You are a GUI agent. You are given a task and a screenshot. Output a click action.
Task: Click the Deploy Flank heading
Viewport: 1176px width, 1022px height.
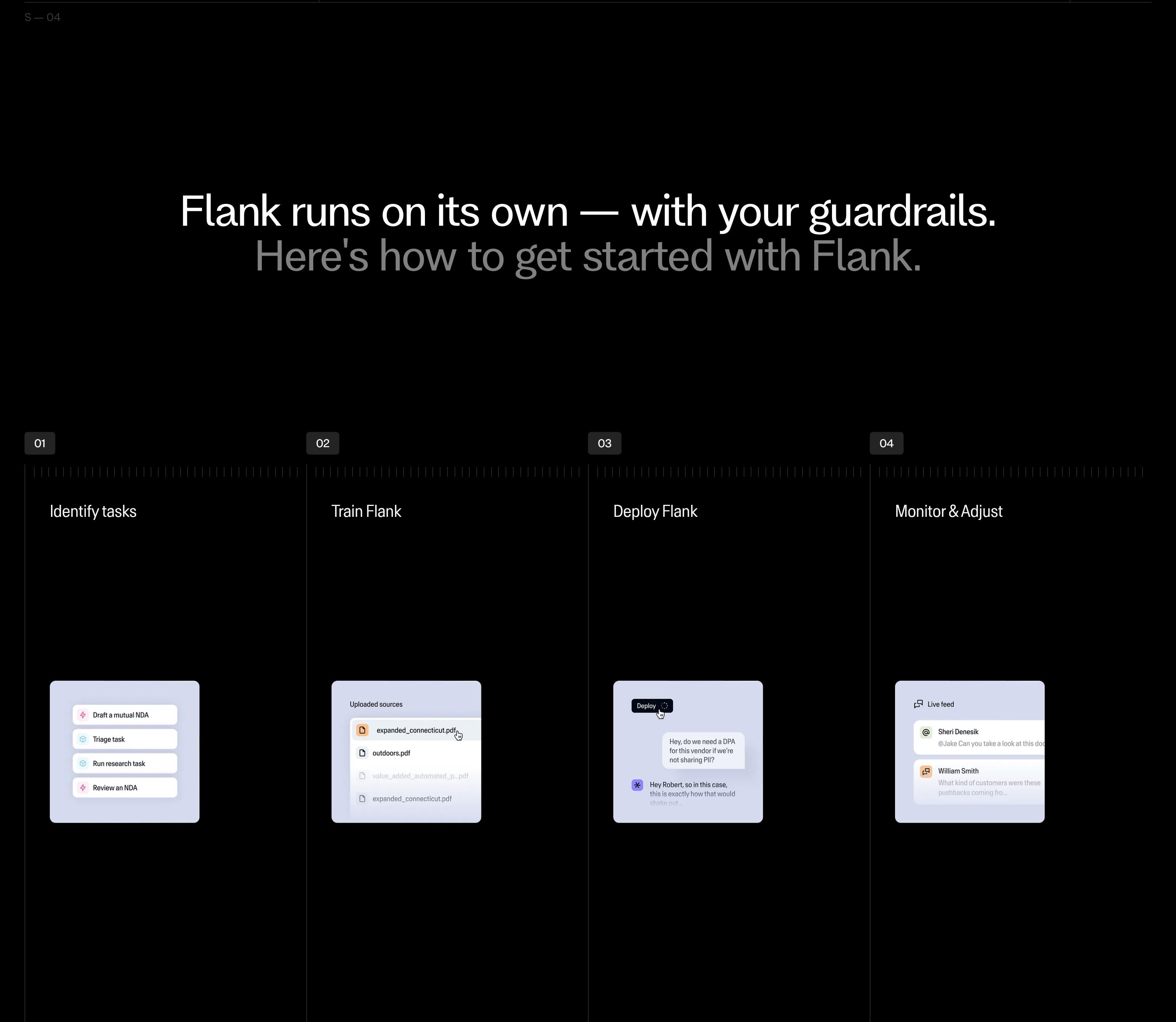(655, 511)
